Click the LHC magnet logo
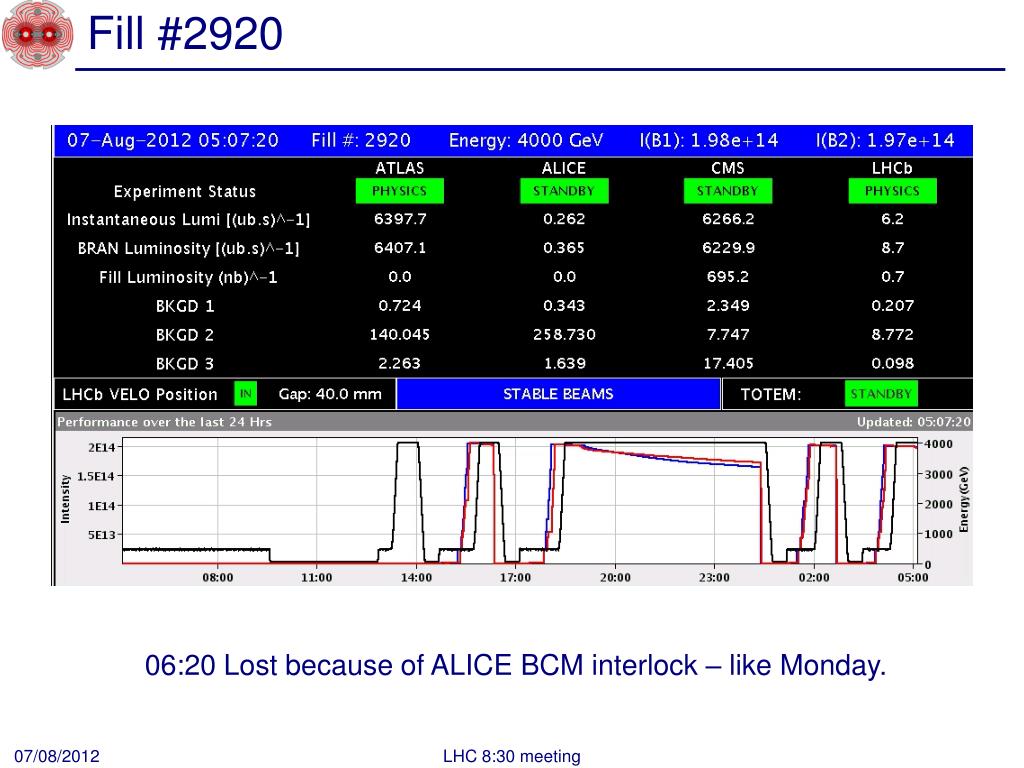This screenshot has width=1024, height=768. (37, 34)
